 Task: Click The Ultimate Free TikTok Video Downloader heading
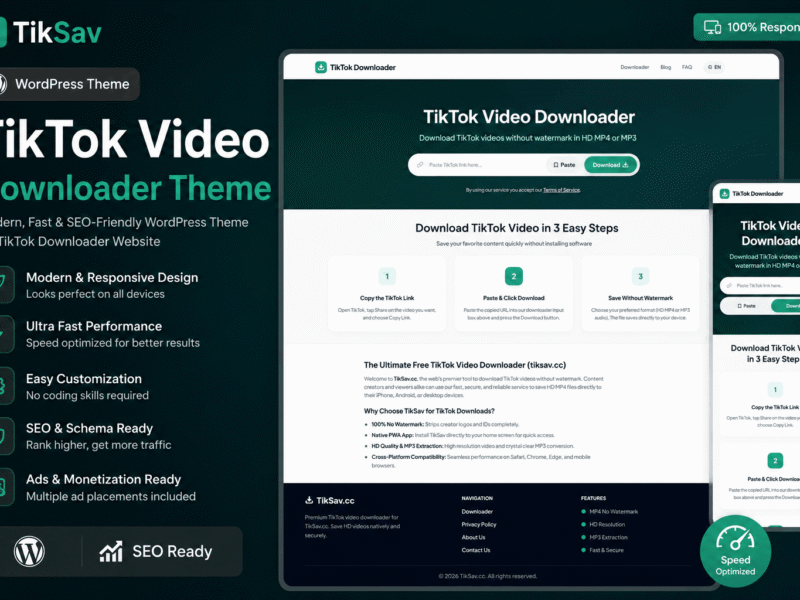(465, 365)
